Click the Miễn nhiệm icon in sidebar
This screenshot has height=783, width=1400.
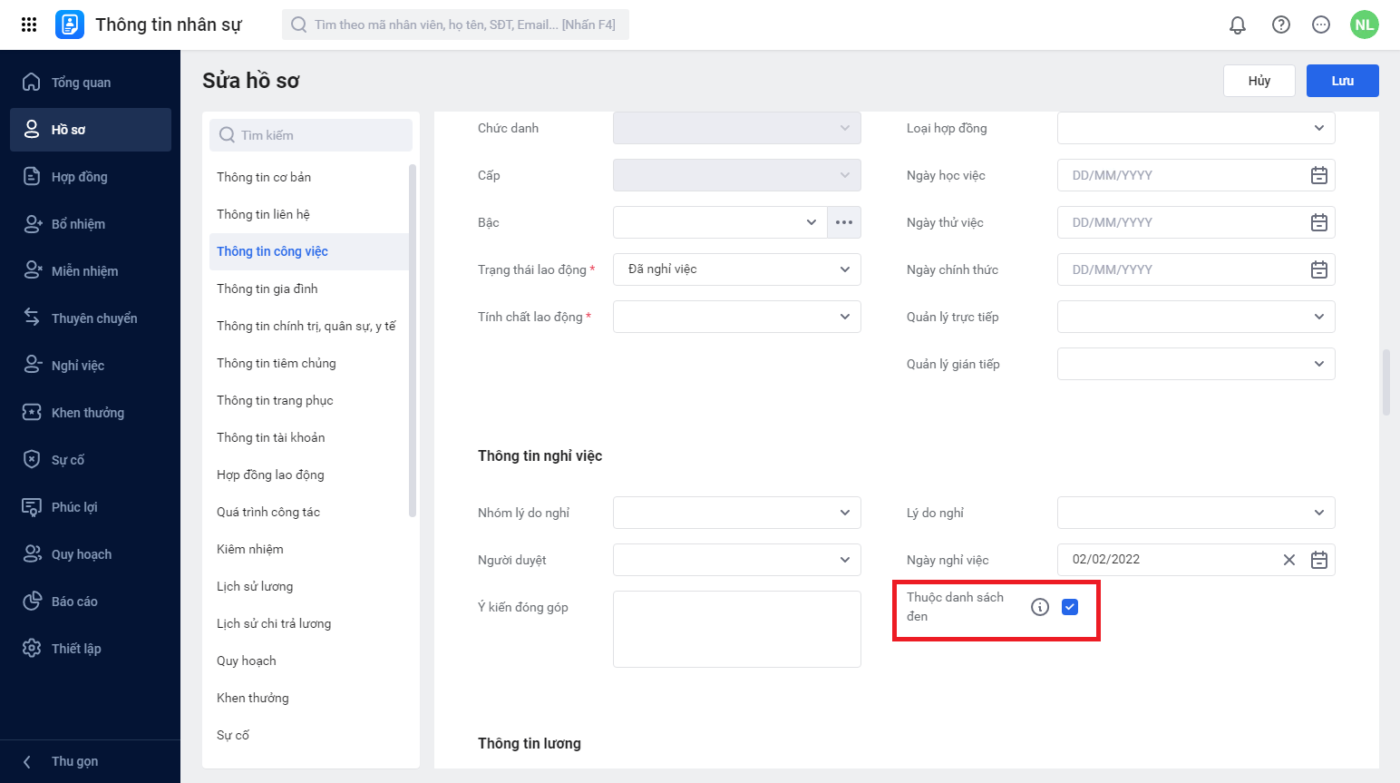pyautogui.click(x=32, y=271)
